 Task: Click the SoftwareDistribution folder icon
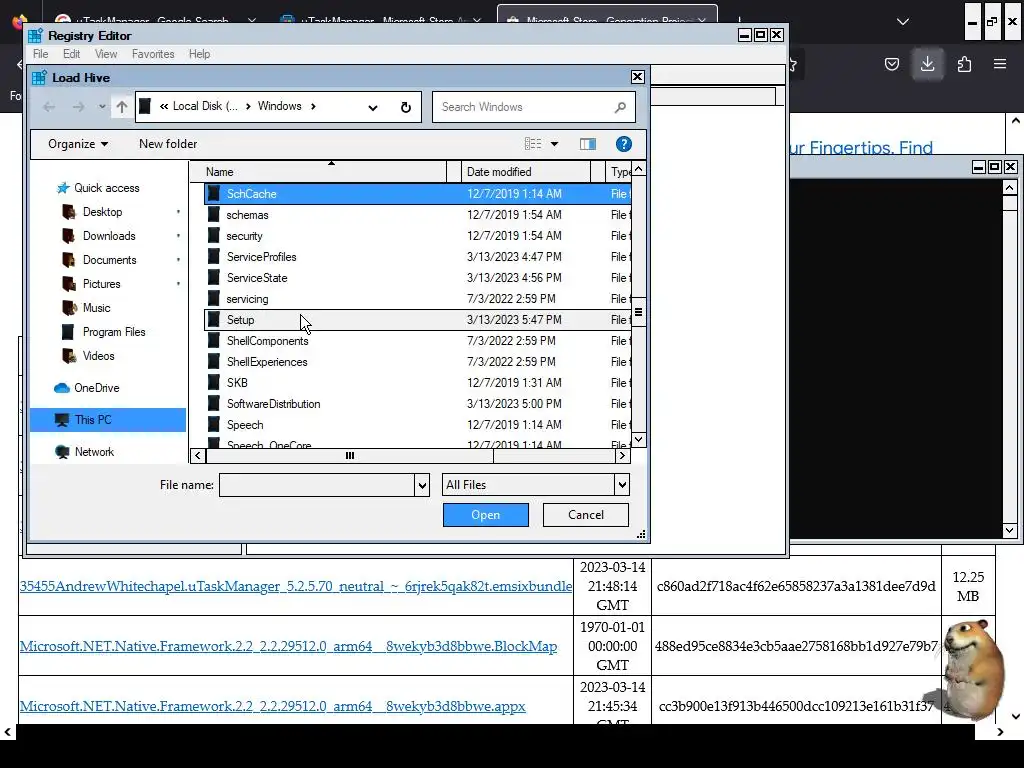(214, 404)
